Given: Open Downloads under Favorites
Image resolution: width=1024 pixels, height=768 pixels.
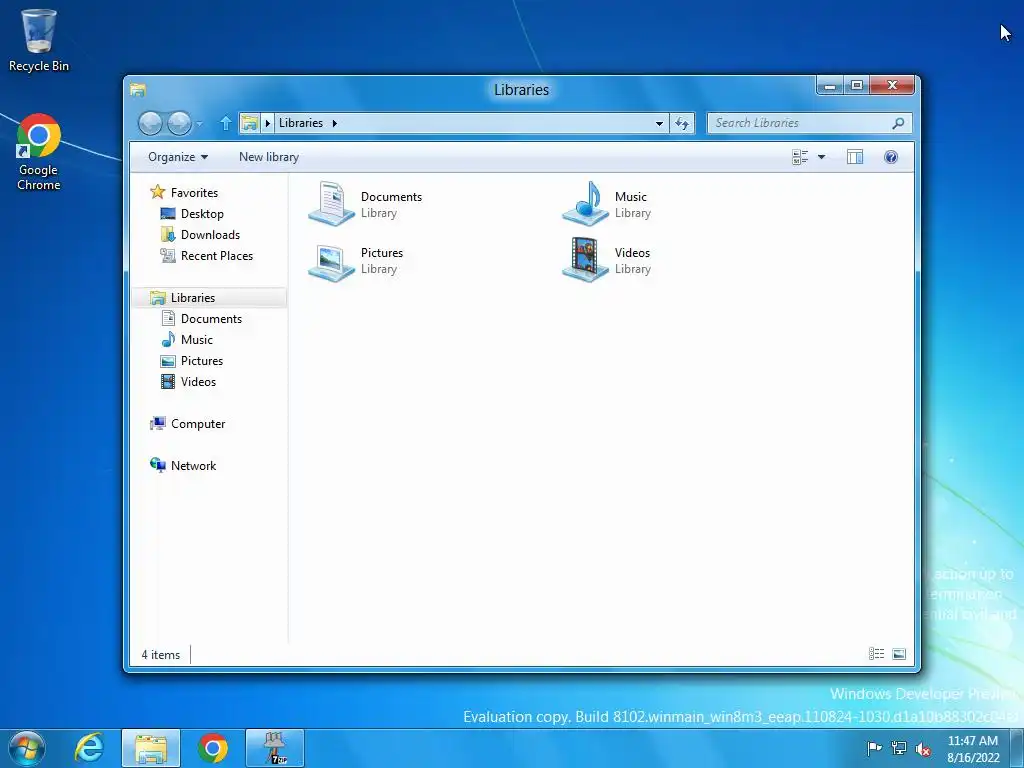Looking at the screenshot, I should (x=210, y=234).
